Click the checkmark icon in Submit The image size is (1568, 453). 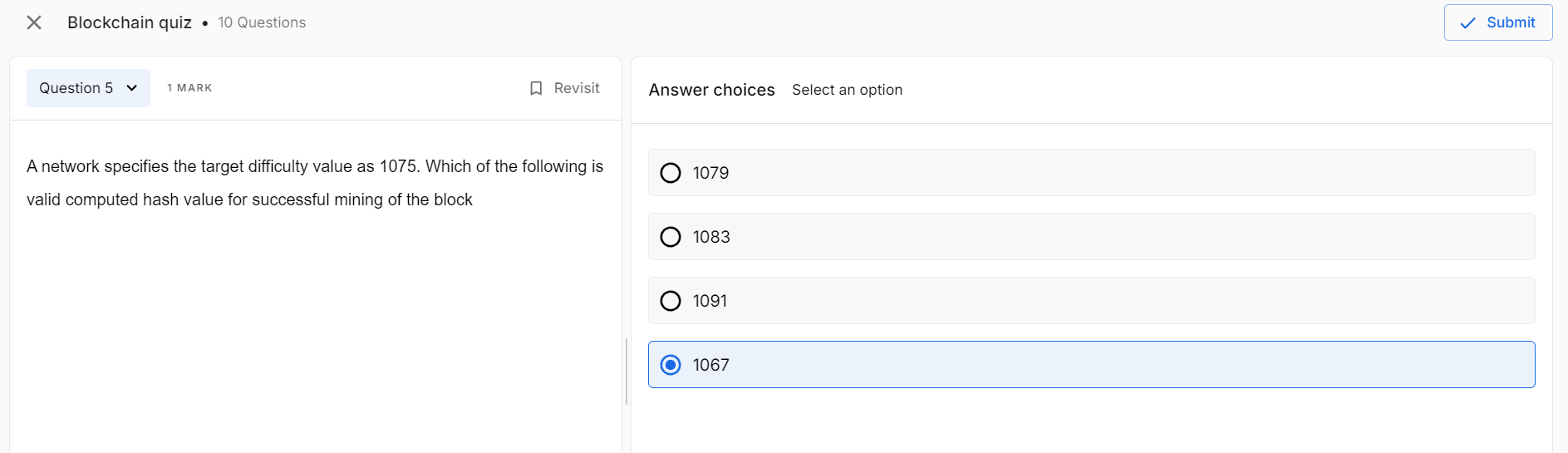(x=1468, y=23)
